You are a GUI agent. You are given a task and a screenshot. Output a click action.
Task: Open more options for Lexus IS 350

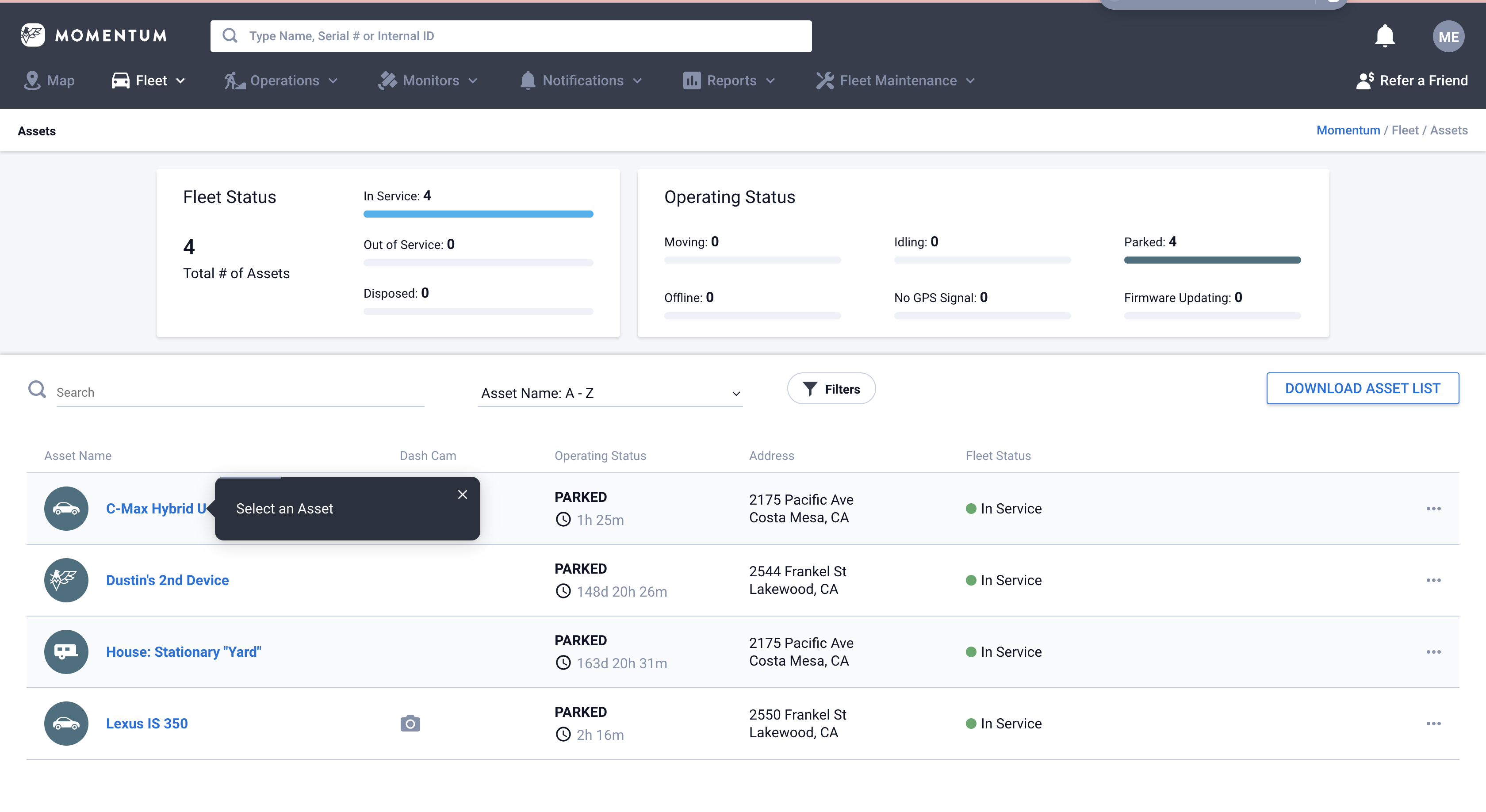tap(1433, 723)
